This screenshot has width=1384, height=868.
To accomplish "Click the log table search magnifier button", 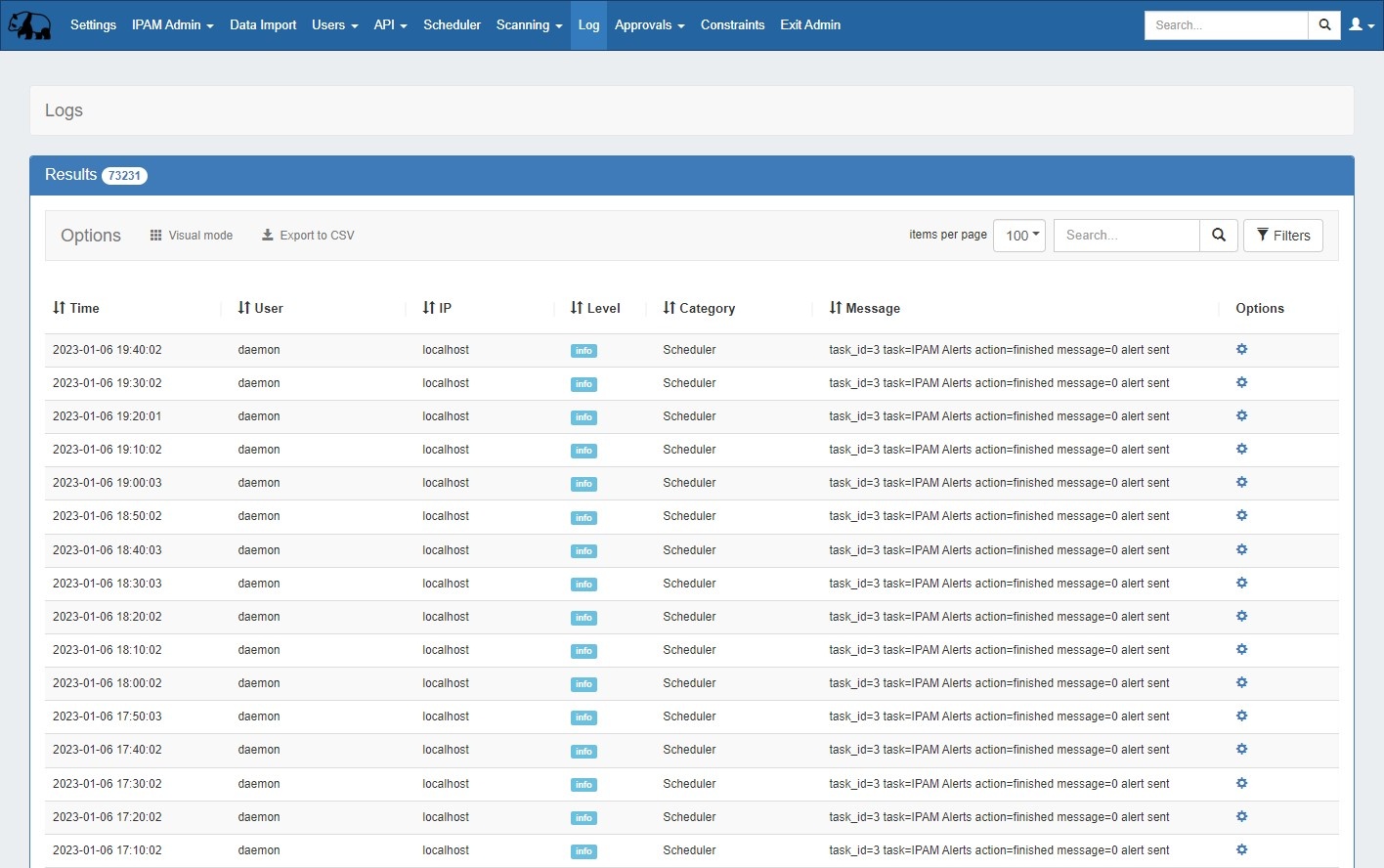I will 1218,236.
